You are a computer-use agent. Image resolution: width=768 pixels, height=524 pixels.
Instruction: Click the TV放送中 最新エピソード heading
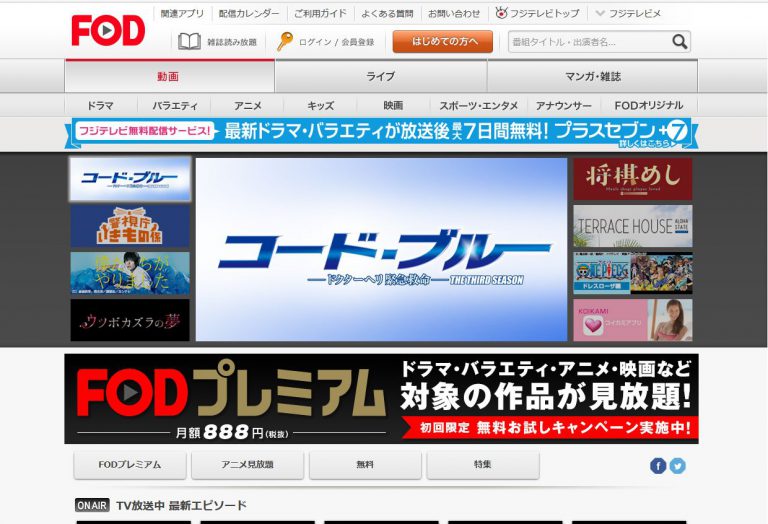click(x=181, y=505)
